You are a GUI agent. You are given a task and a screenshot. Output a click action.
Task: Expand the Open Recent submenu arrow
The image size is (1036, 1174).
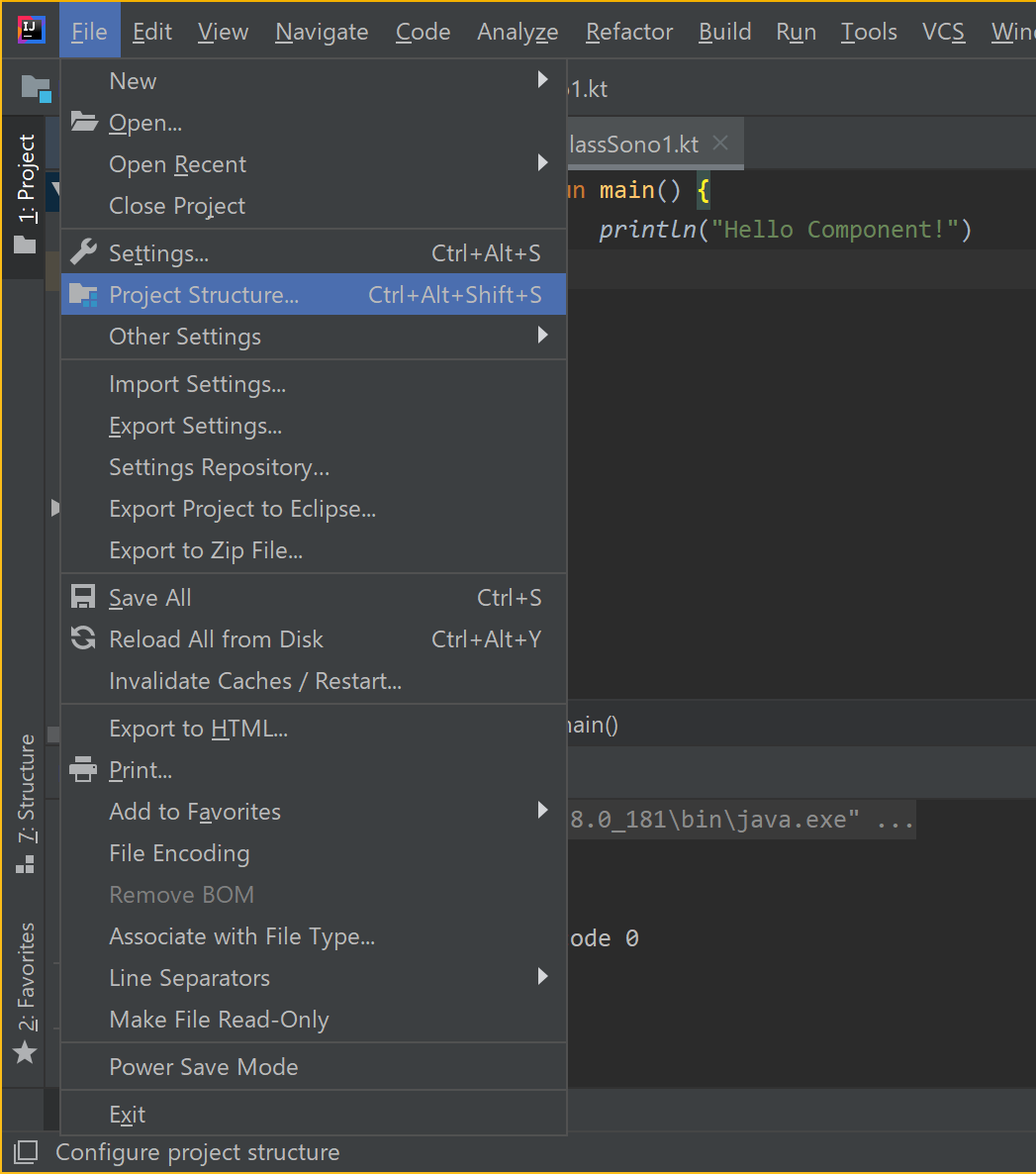pyautogui.click(x=542, y=162)
